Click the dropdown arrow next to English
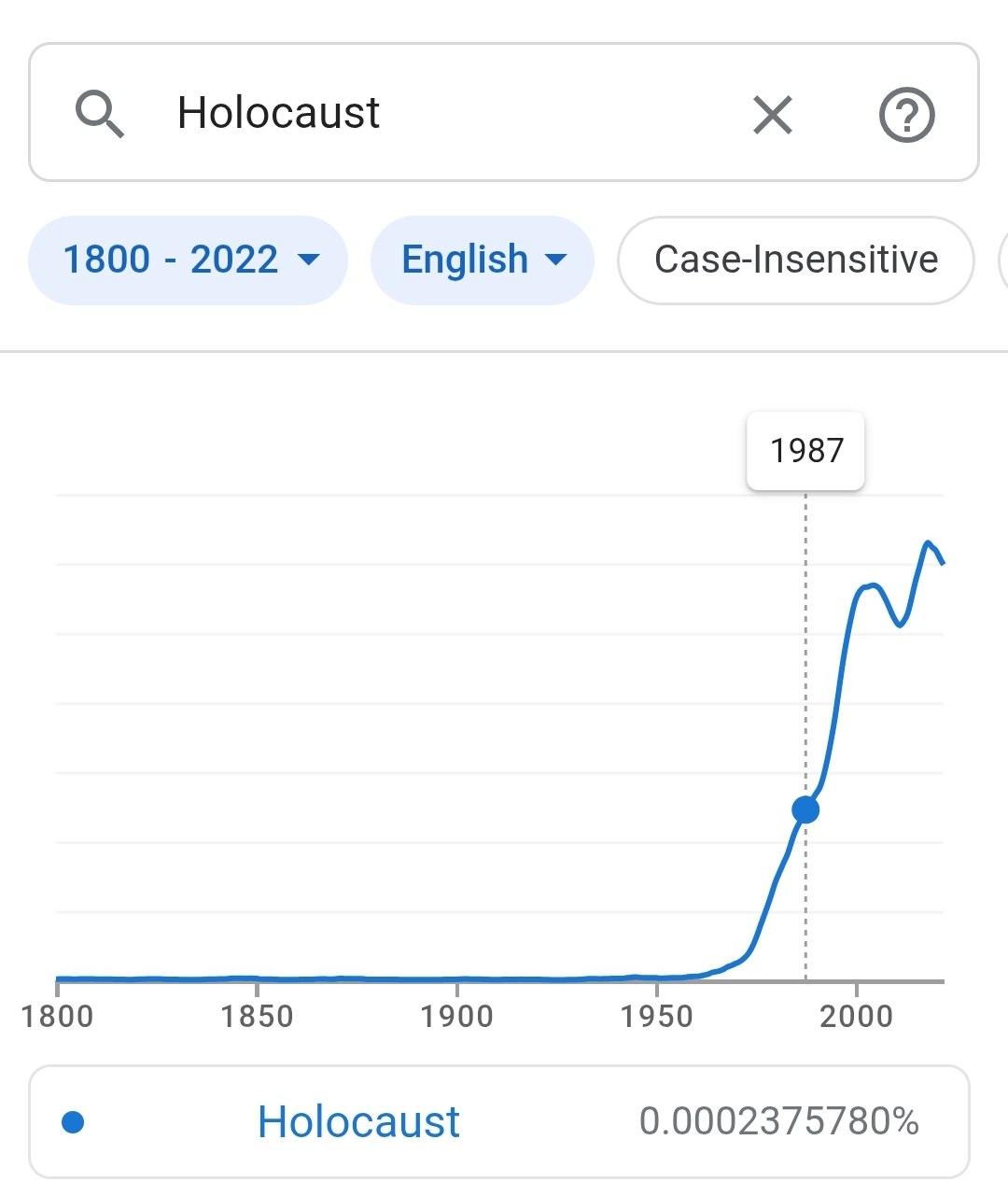1008x1196 pixels. [x=555, y=260]
